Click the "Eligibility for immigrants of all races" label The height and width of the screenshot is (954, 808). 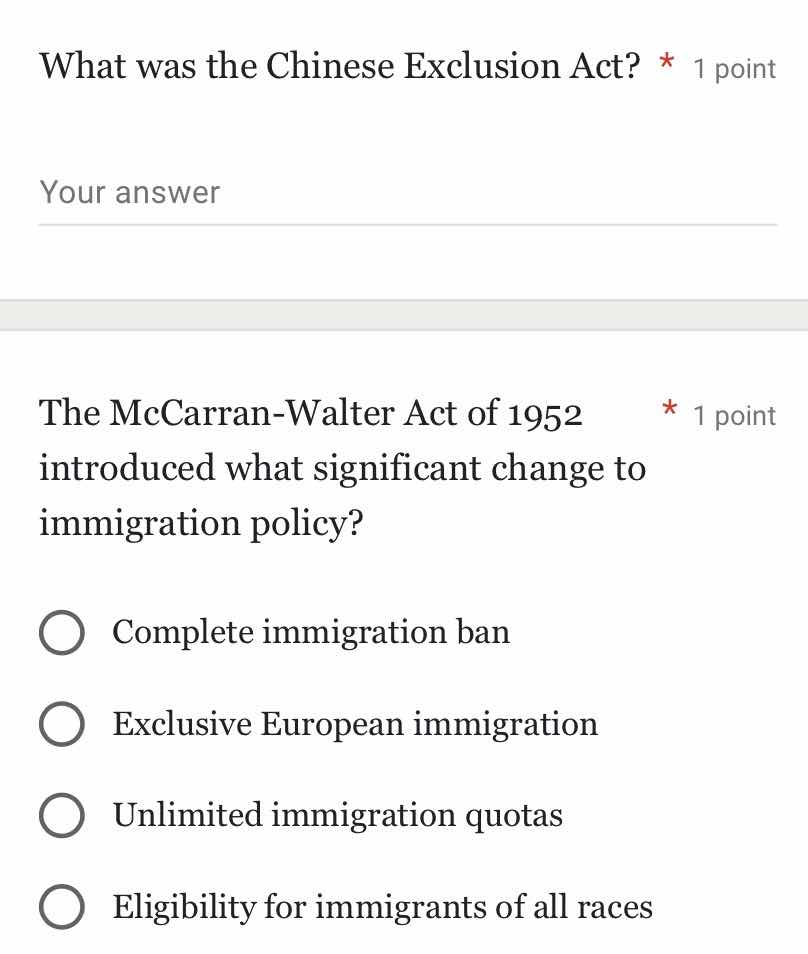click(383, 908)
